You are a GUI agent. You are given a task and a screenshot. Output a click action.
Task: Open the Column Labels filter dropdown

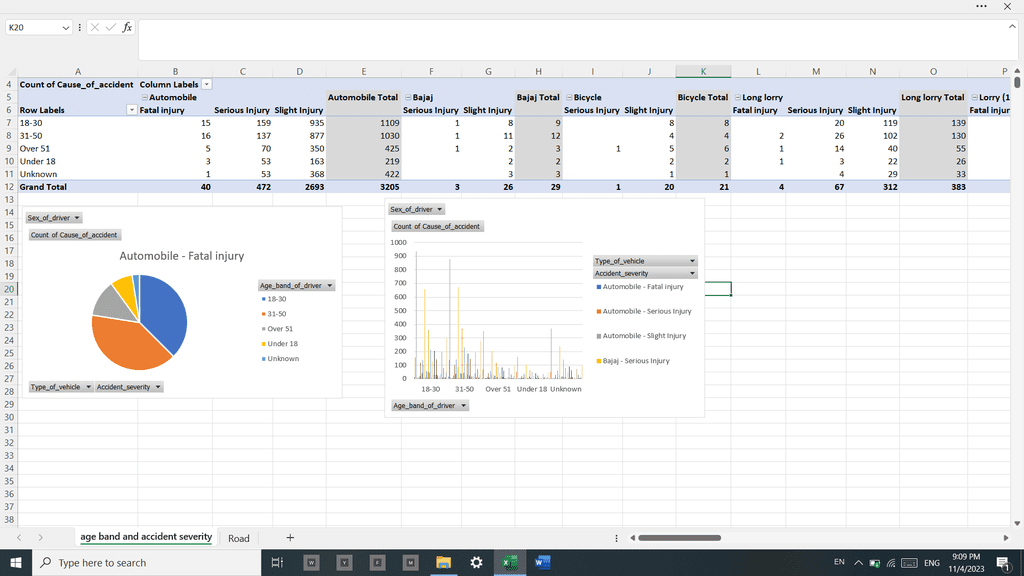tap(206, 84)
